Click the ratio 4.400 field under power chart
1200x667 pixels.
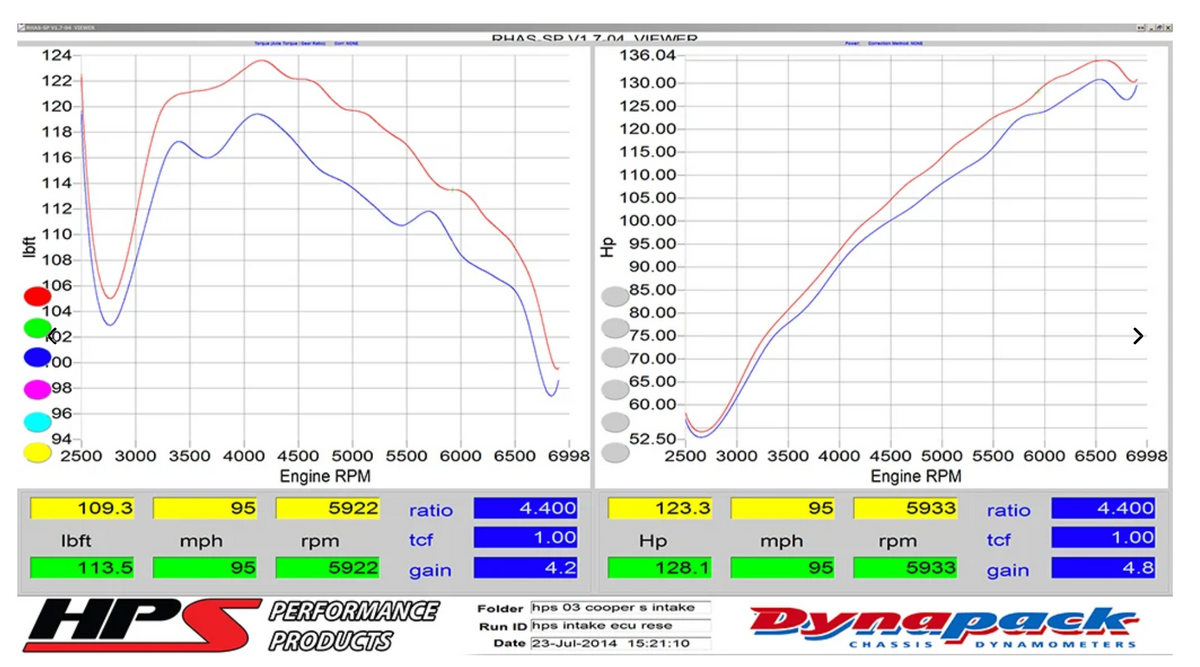1104,509
